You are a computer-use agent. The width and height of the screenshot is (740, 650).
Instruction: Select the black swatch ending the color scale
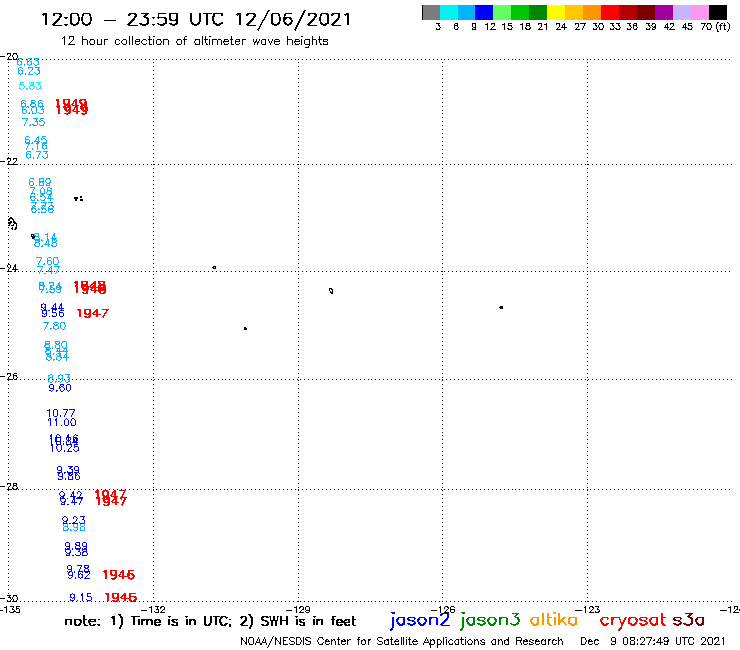(x=718, y=12)
